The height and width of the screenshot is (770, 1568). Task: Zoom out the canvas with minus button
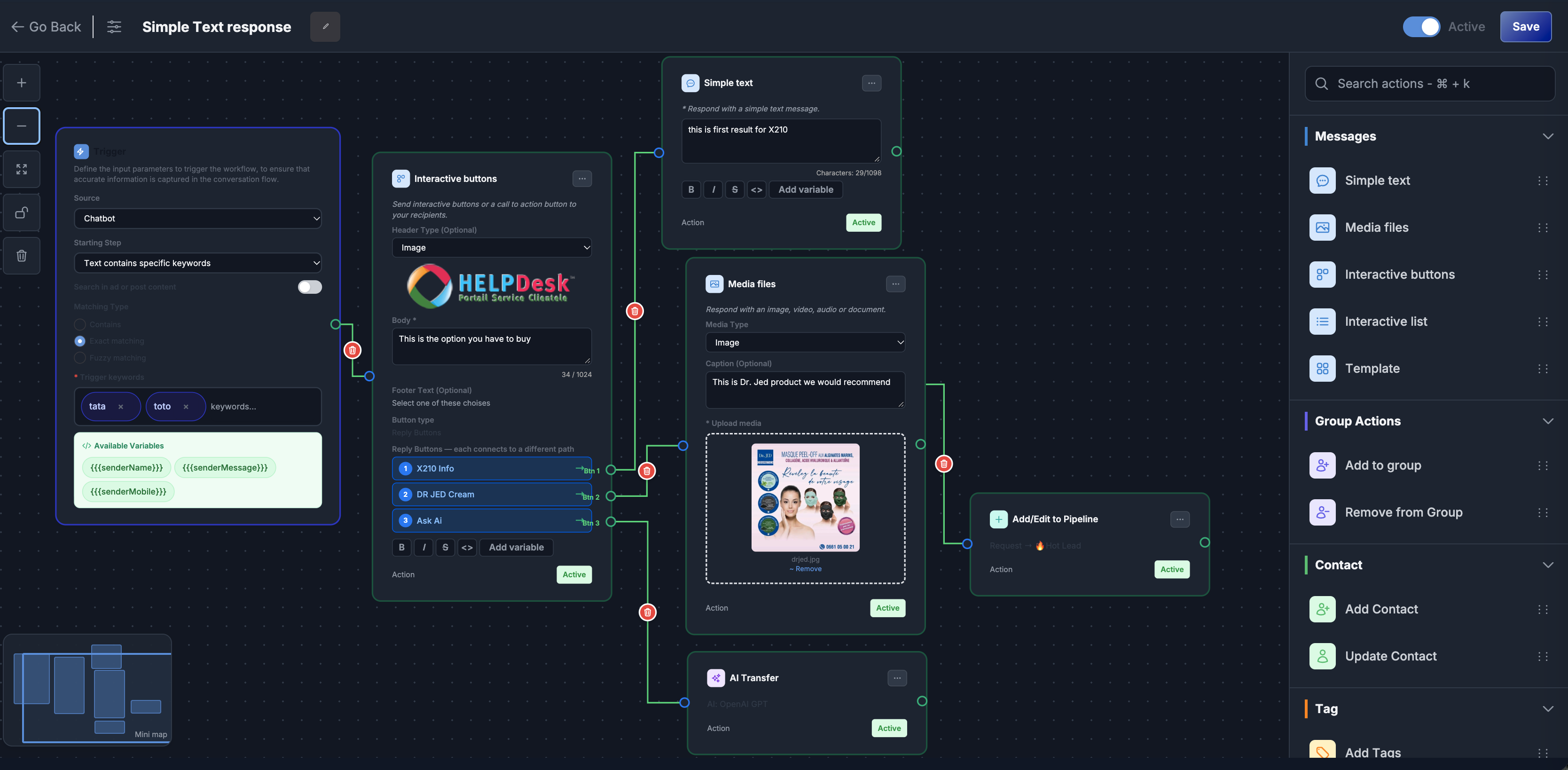click(21, 126)
